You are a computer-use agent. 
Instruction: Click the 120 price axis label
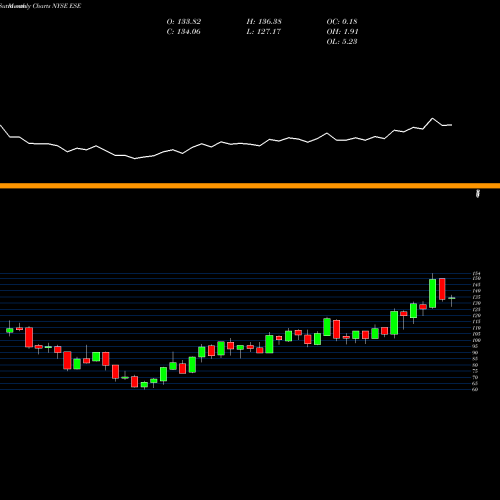[476, 315]
